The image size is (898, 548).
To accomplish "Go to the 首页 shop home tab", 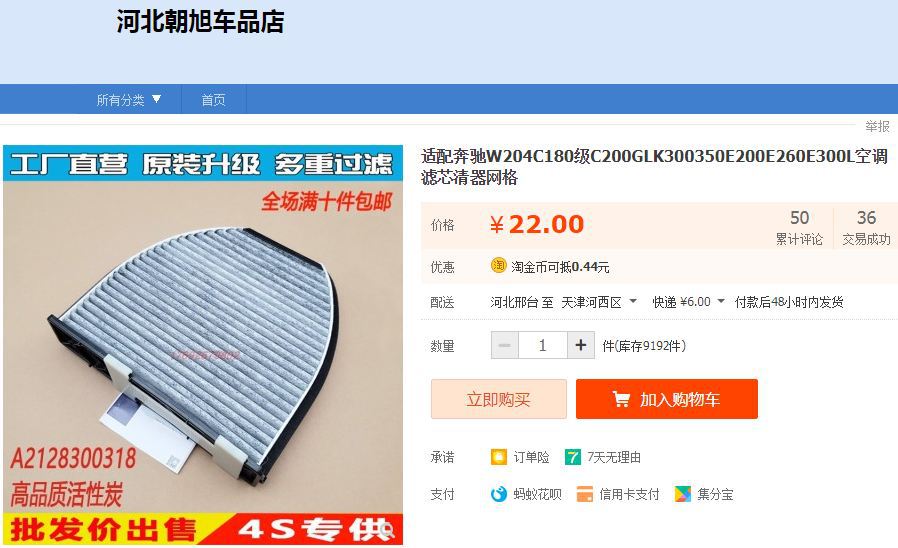I will (214, 100).
